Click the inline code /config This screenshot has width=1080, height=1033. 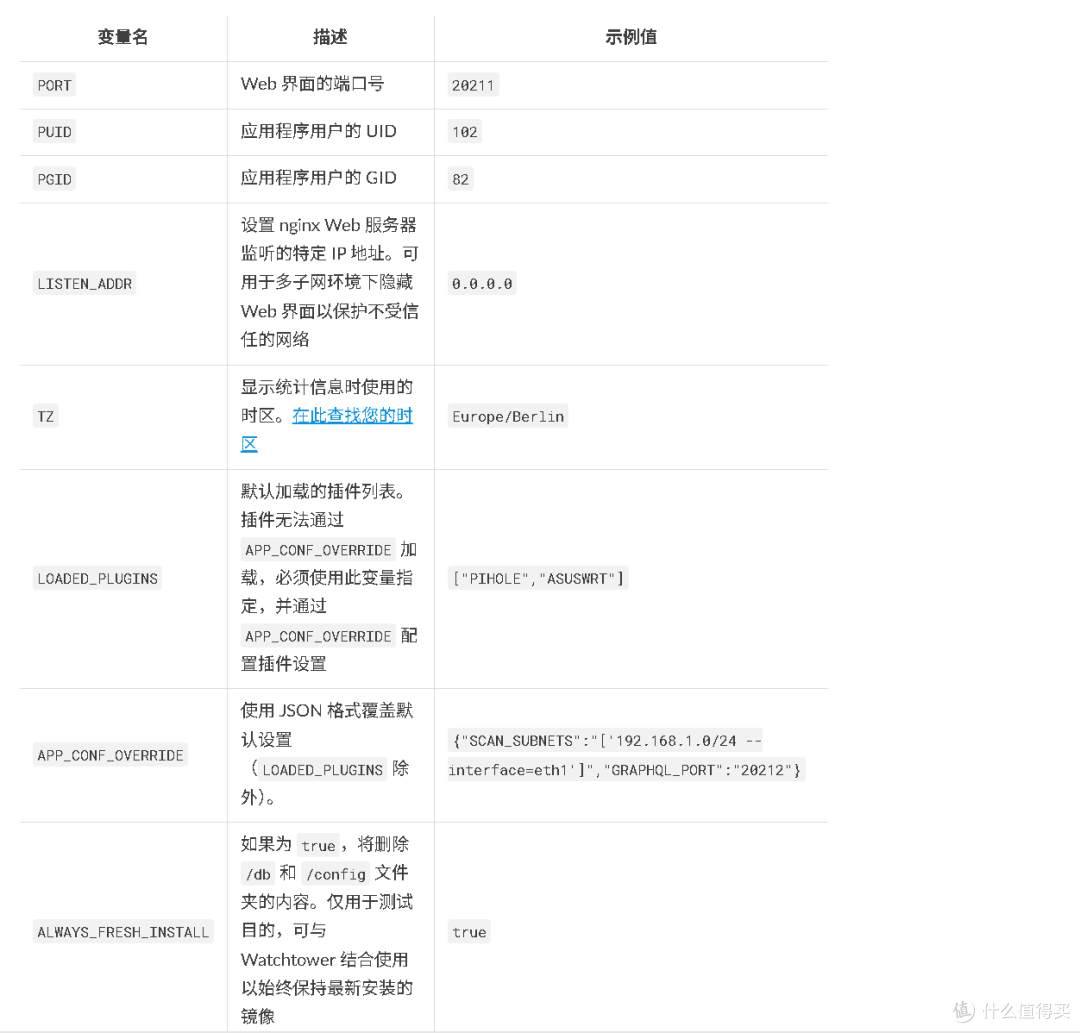(x=336, y=874)
